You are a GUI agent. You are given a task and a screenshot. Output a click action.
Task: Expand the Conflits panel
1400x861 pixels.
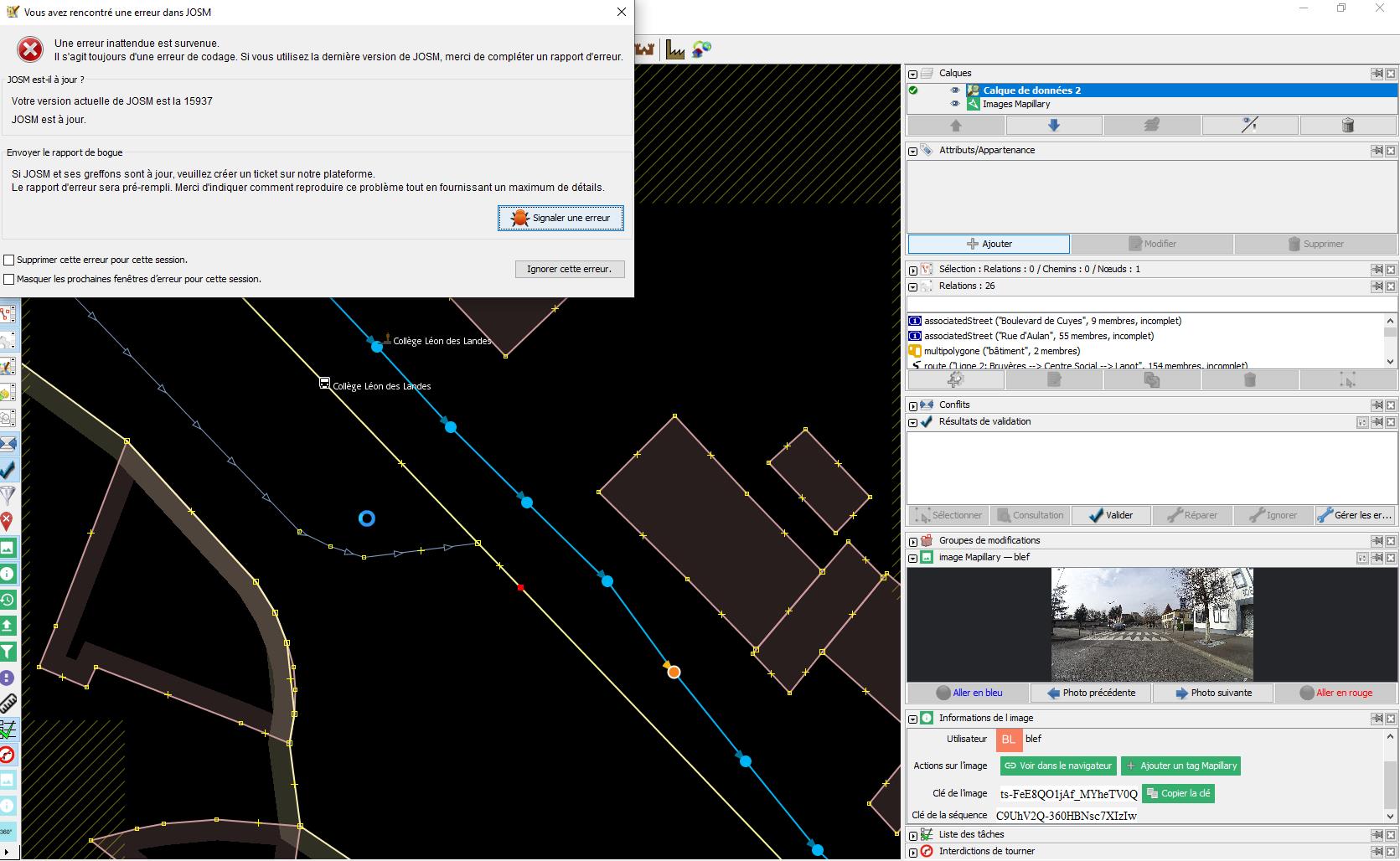pyautogui.click(x=913, y=405)
